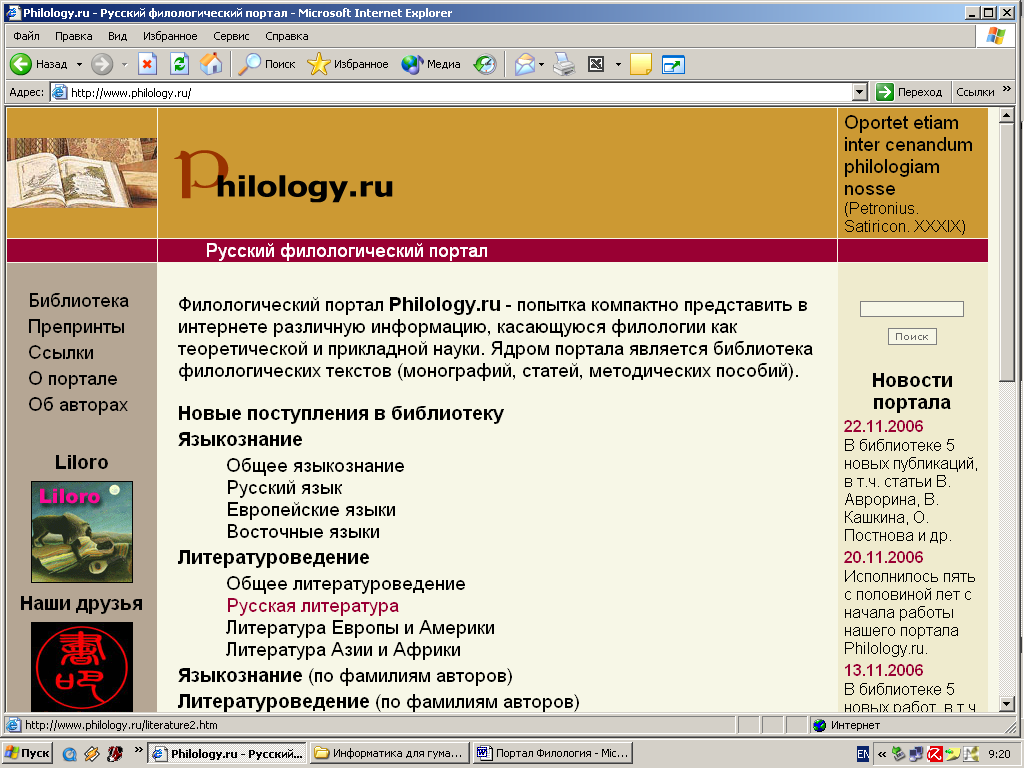
Task: Click the page scrollbar up arrow
Action: tap(1006, 116)
